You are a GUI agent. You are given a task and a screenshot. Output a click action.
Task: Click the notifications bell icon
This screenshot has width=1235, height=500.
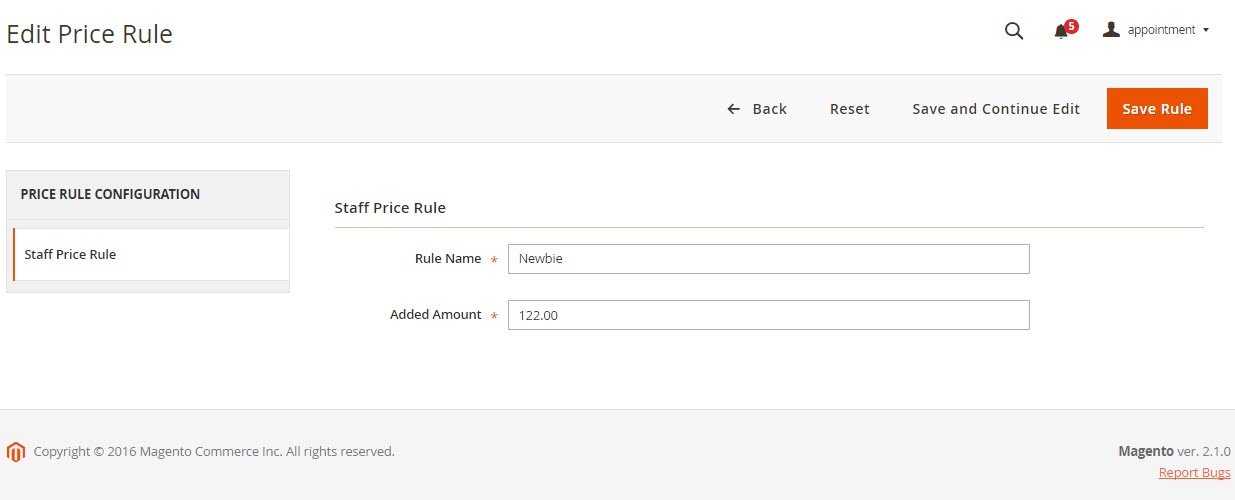(x=1061, y=32)
